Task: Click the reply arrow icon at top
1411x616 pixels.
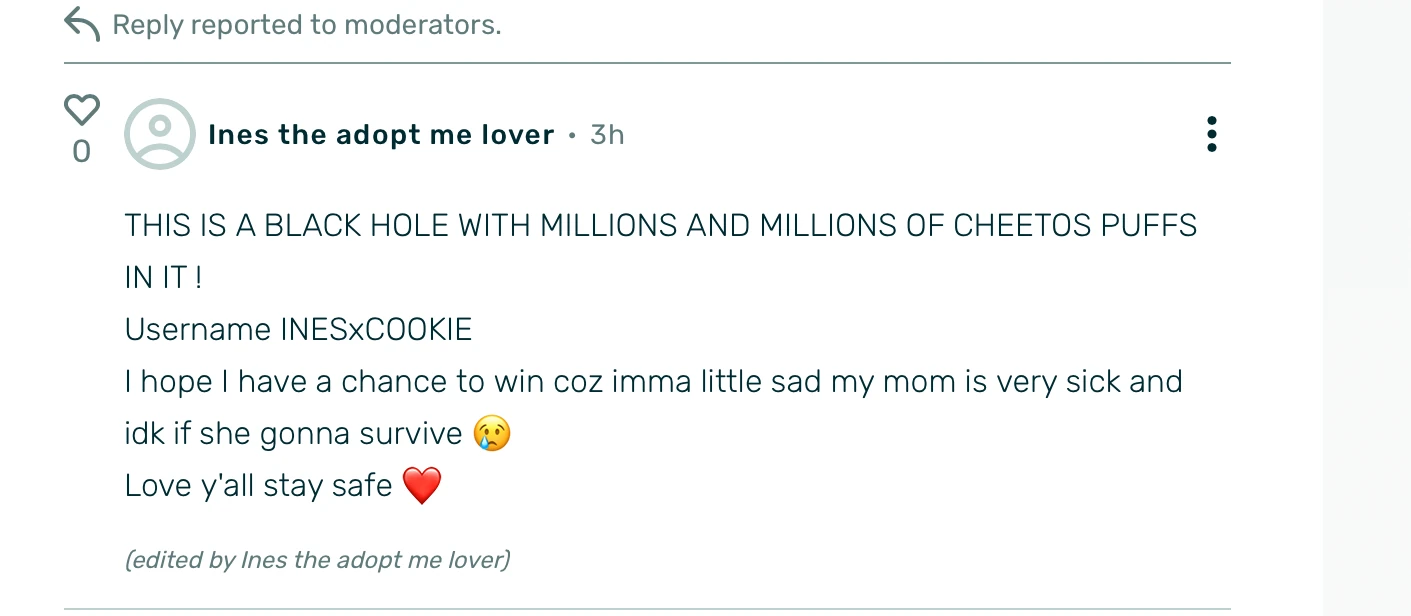Action: click(82, 24)
